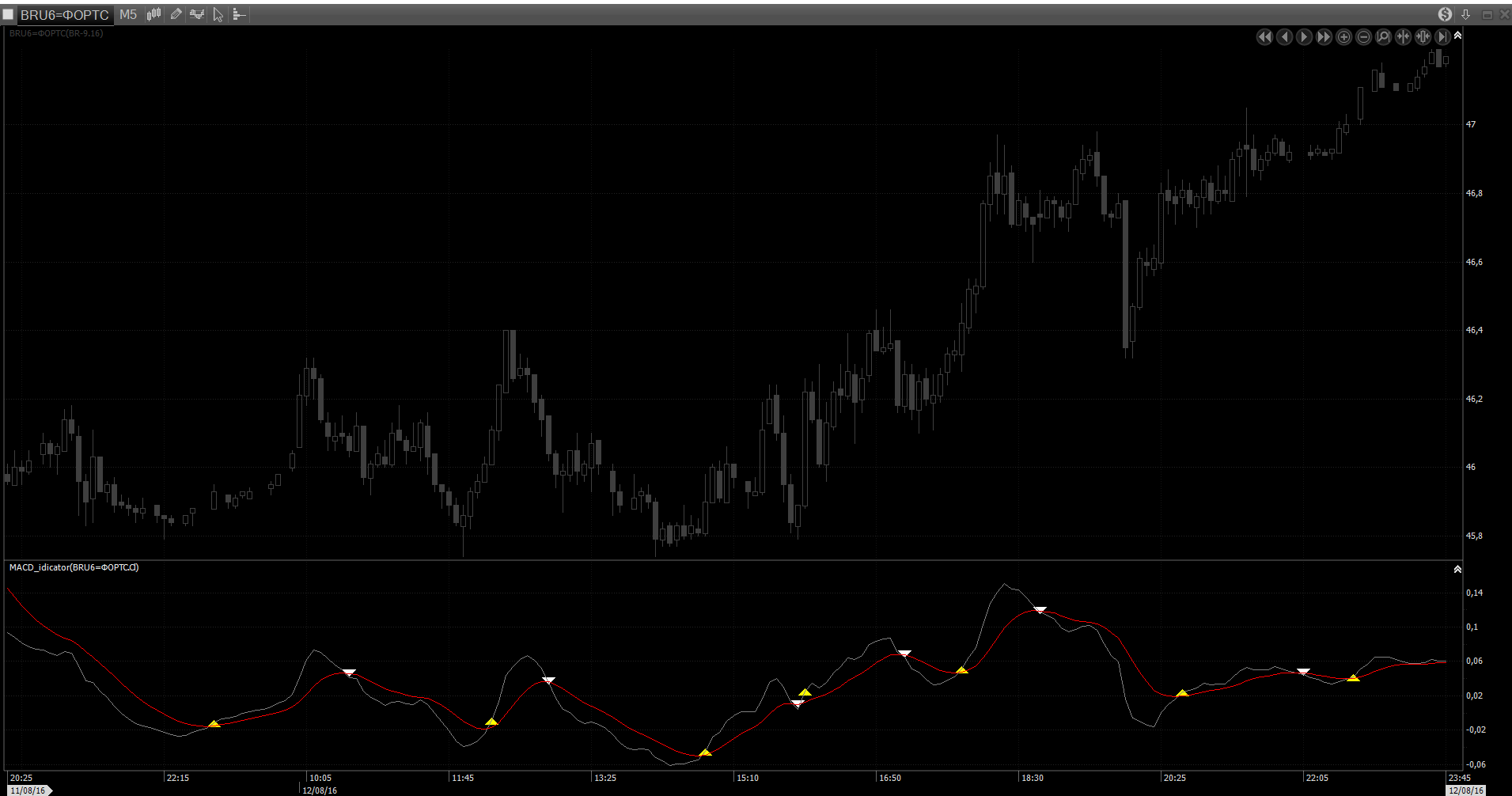Click the magnifier zoom-area icon

pyautogui.click(x=1383, y=37)
